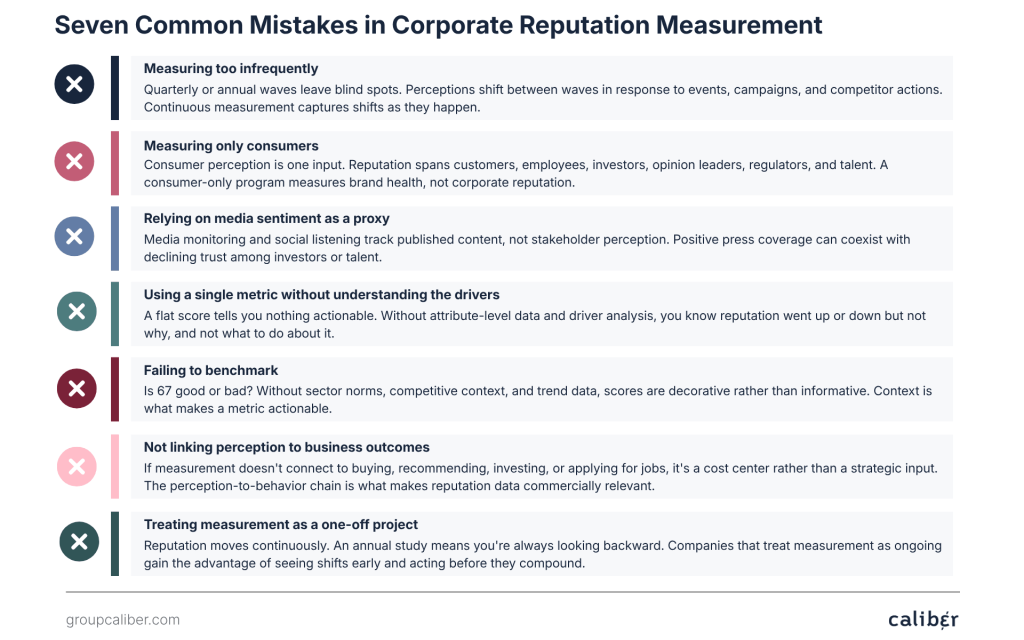1024x640 pixels.
Task: Click the main title Seven Common Mistakes
Action: (438, 25)
